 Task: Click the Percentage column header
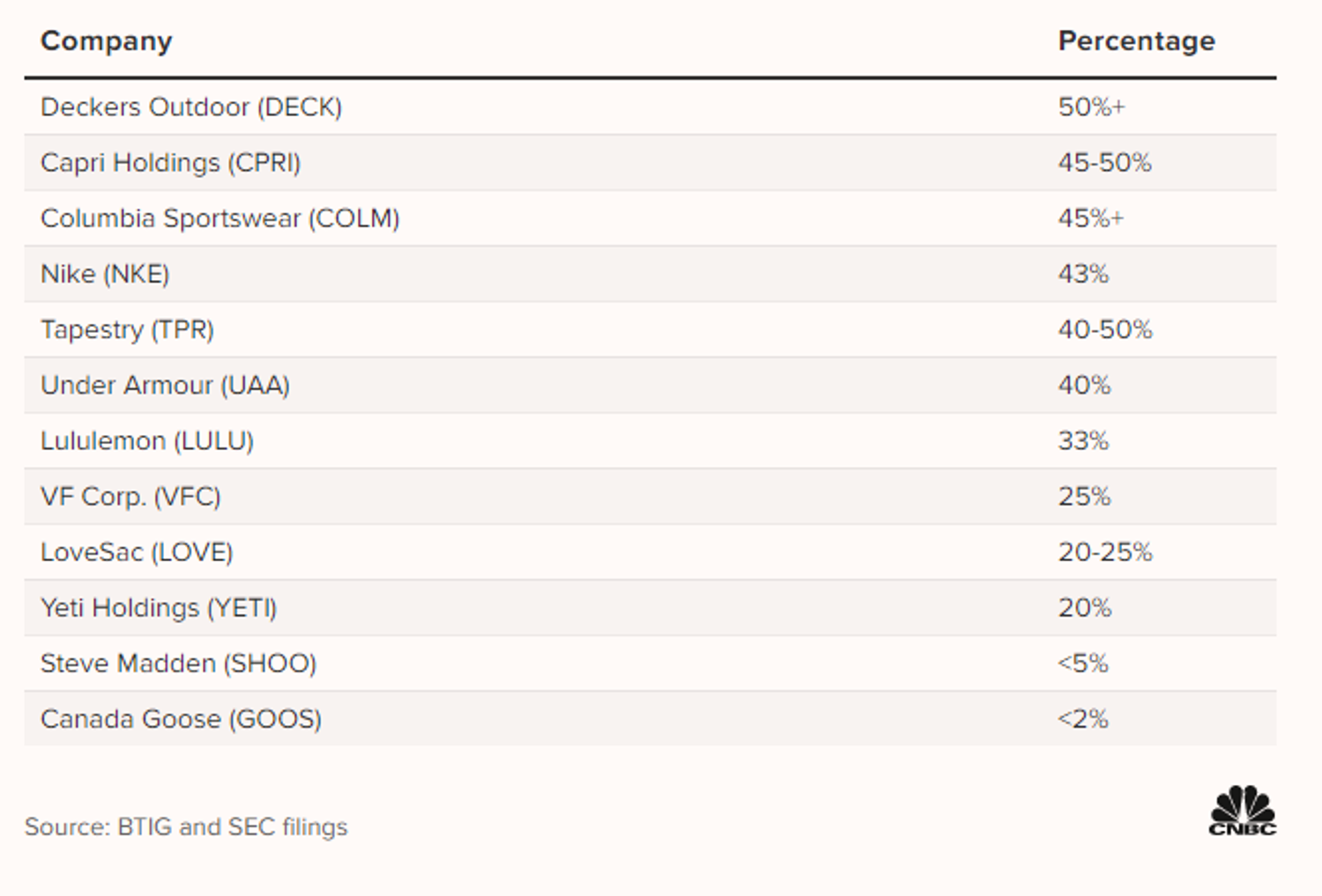coord(1136,41)
